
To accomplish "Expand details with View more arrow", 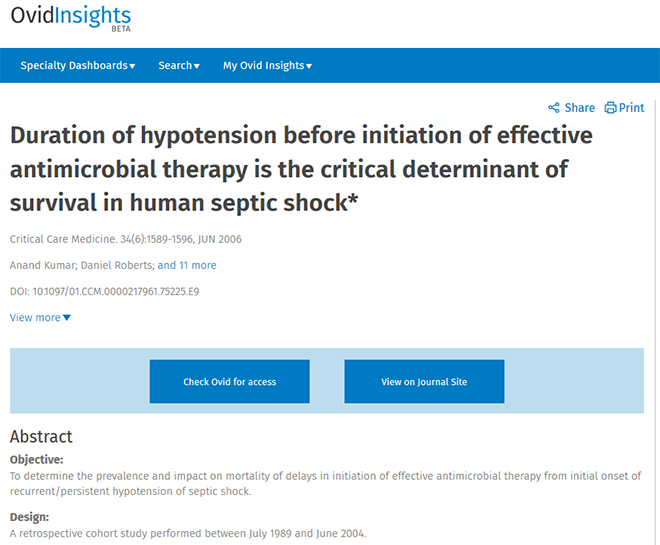I will [67, 318].
